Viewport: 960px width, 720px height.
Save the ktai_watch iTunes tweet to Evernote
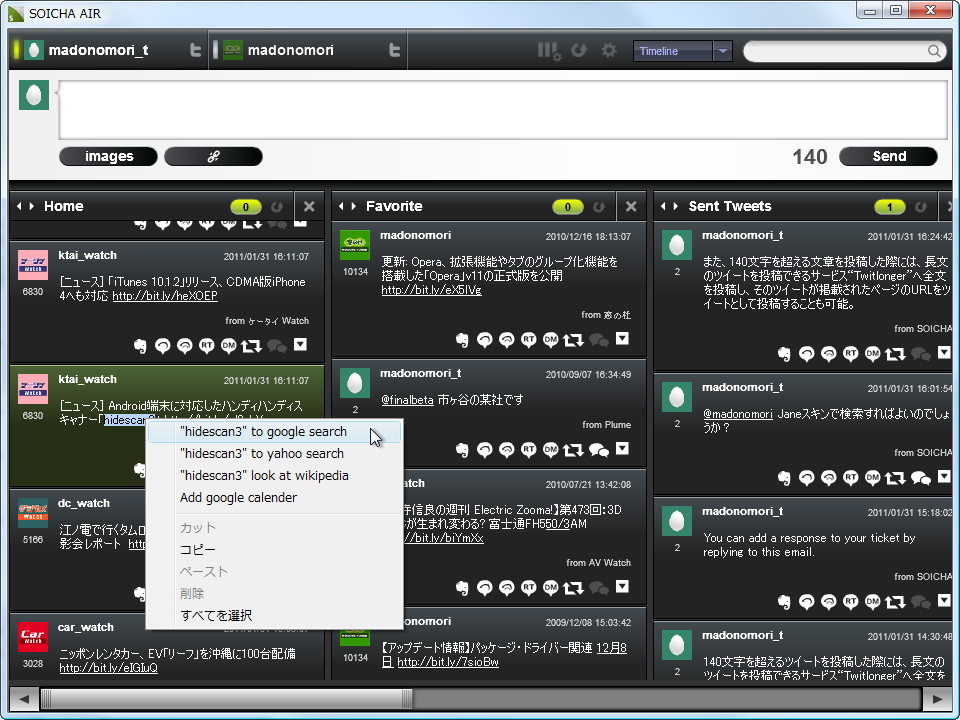[x=140, y=346]
